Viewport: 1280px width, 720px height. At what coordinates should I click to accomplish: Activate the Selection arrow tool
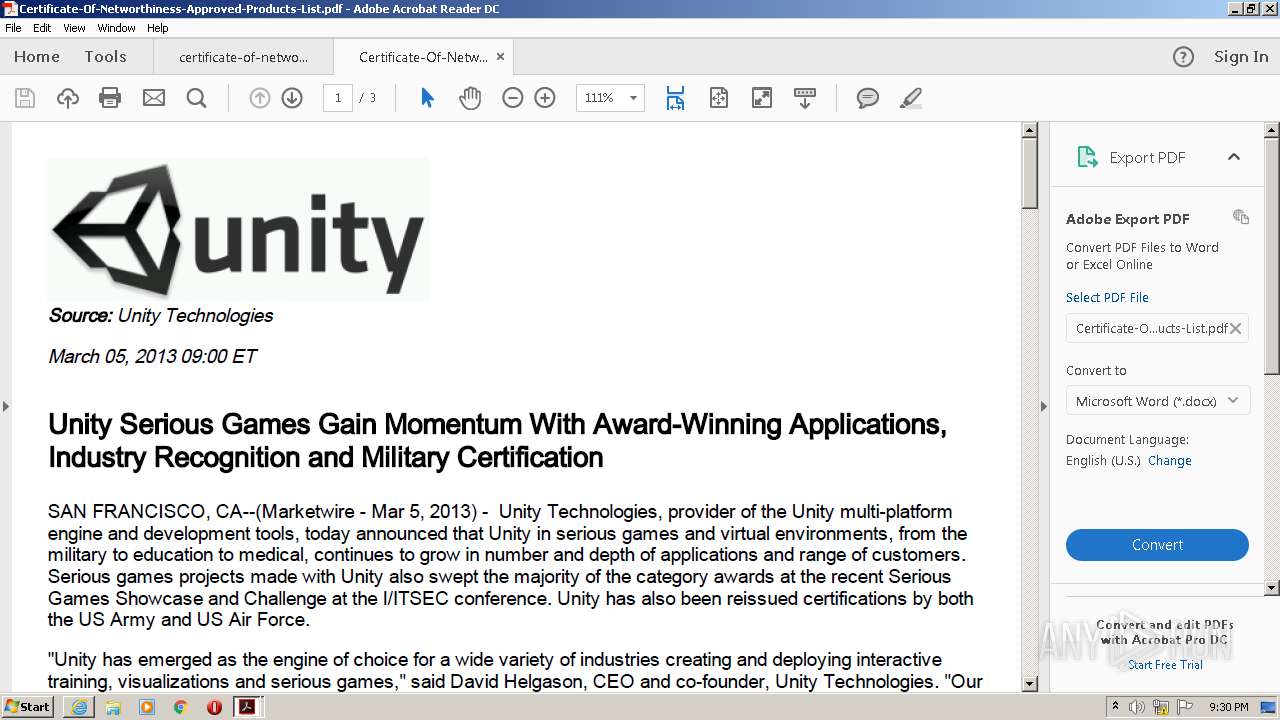coord(427,98)
